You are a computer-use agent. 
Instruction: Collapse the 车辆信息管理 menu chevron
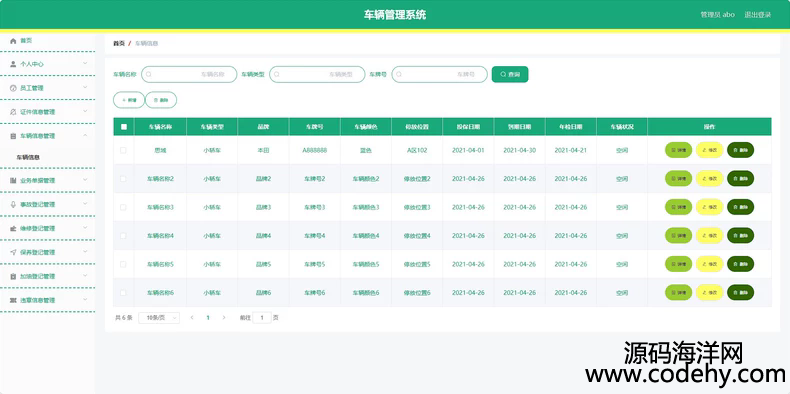85,136
